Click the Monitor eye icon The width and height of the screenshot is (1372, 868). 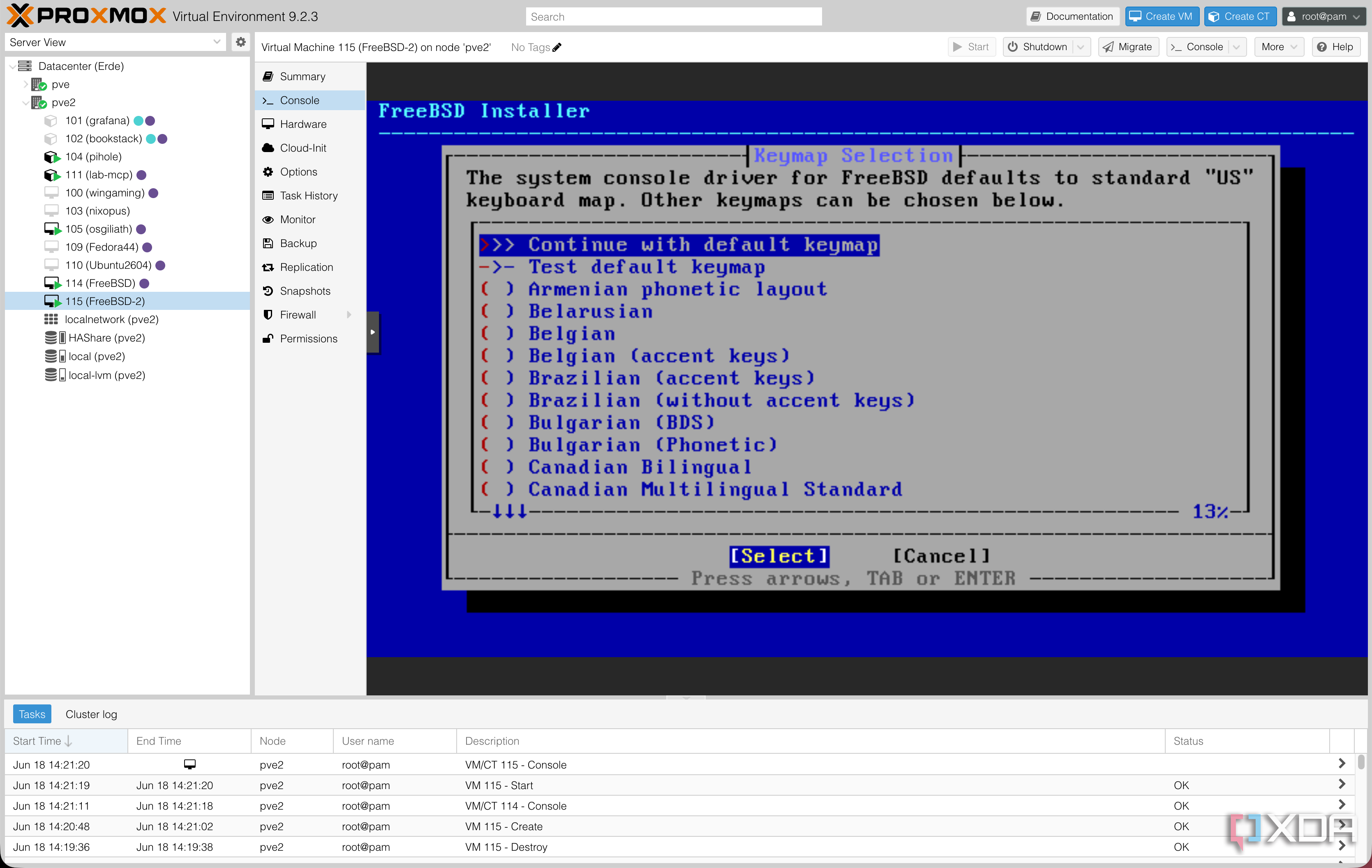pyautogui.click(x=268, y=220)
